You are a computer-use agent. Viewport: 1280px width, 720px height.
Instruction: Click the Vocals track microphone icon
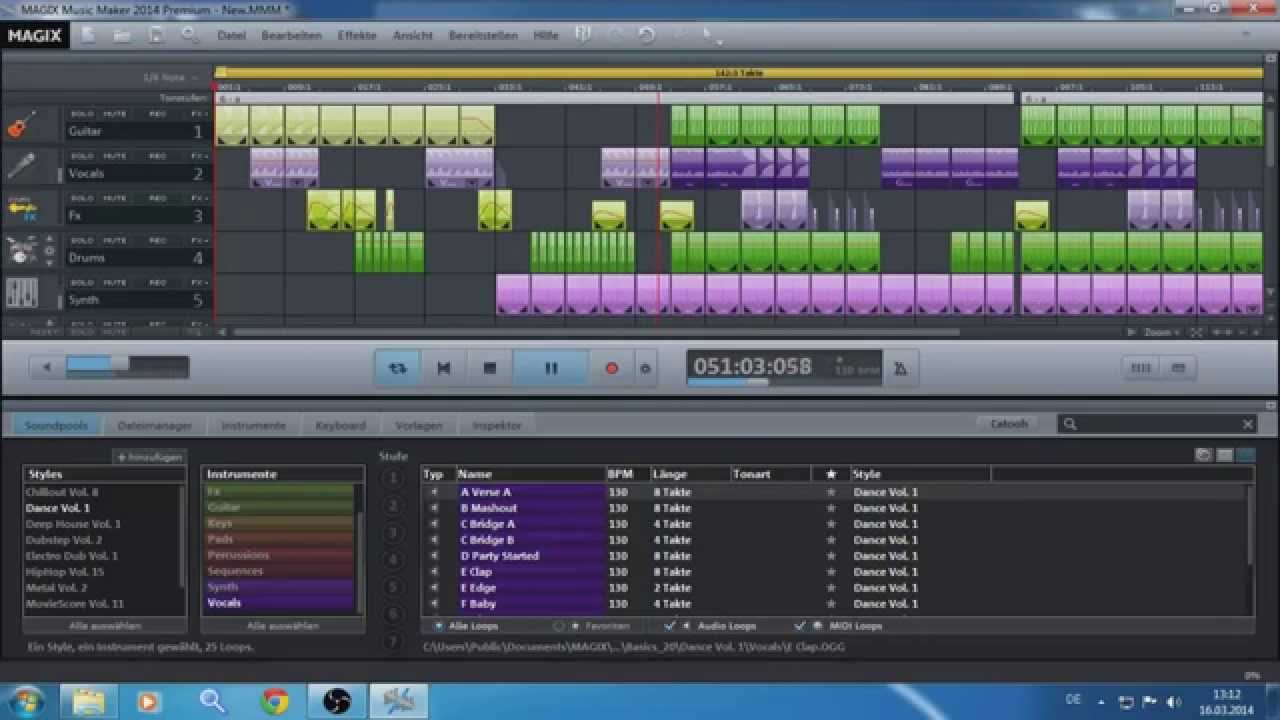21,167
